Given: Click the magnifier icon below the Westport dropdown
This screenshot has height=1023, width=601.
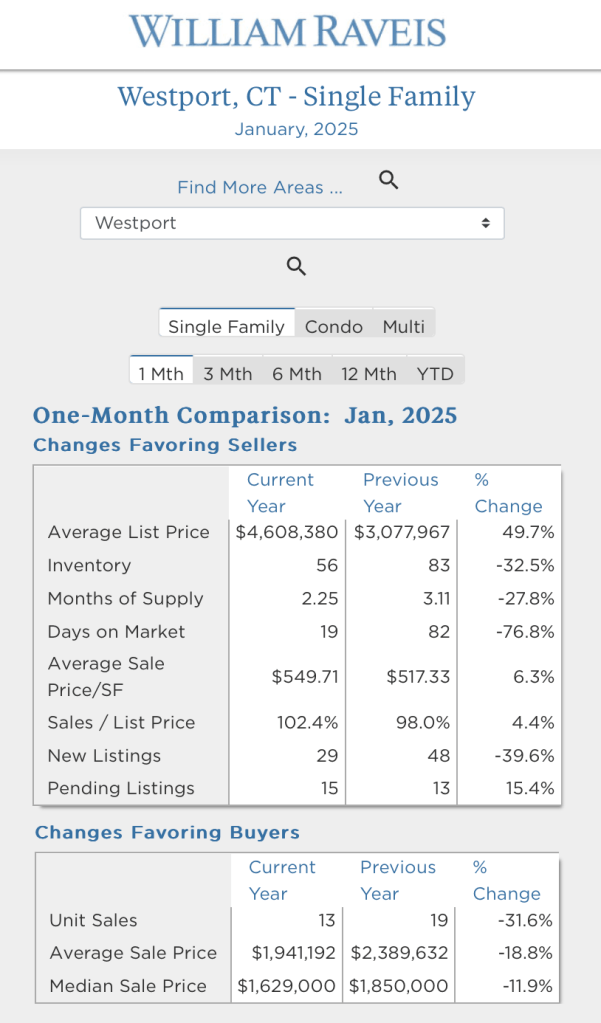Looking at the screenshot, I should (296, 266).
